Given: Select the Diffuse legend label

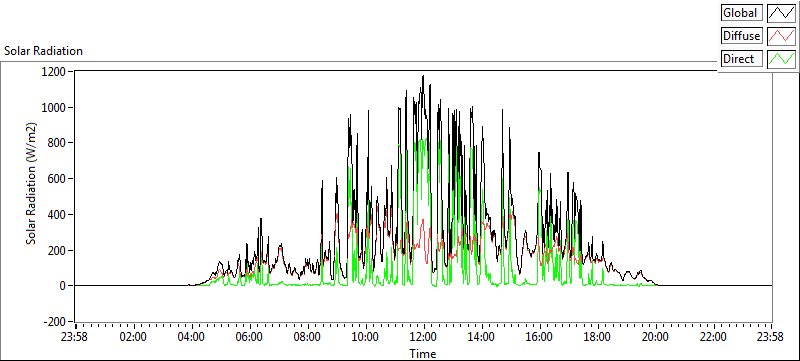Looking at the screenshot, I should pos(742,36).
